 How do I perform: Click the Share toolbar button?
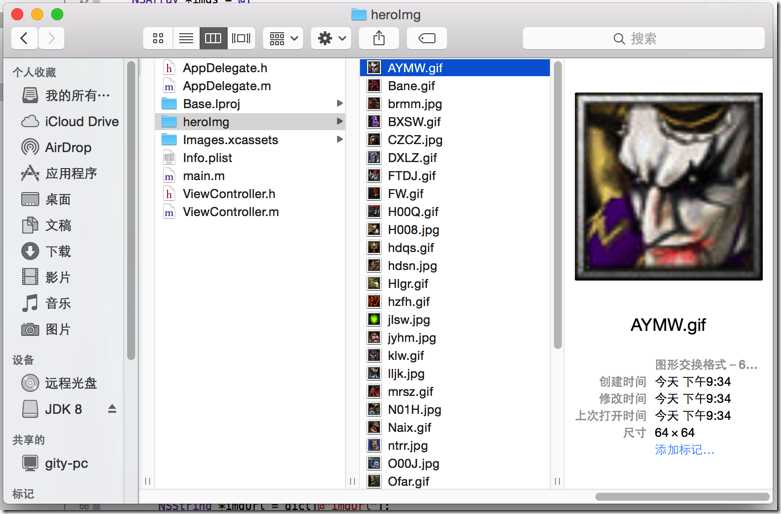click(379, 38)
